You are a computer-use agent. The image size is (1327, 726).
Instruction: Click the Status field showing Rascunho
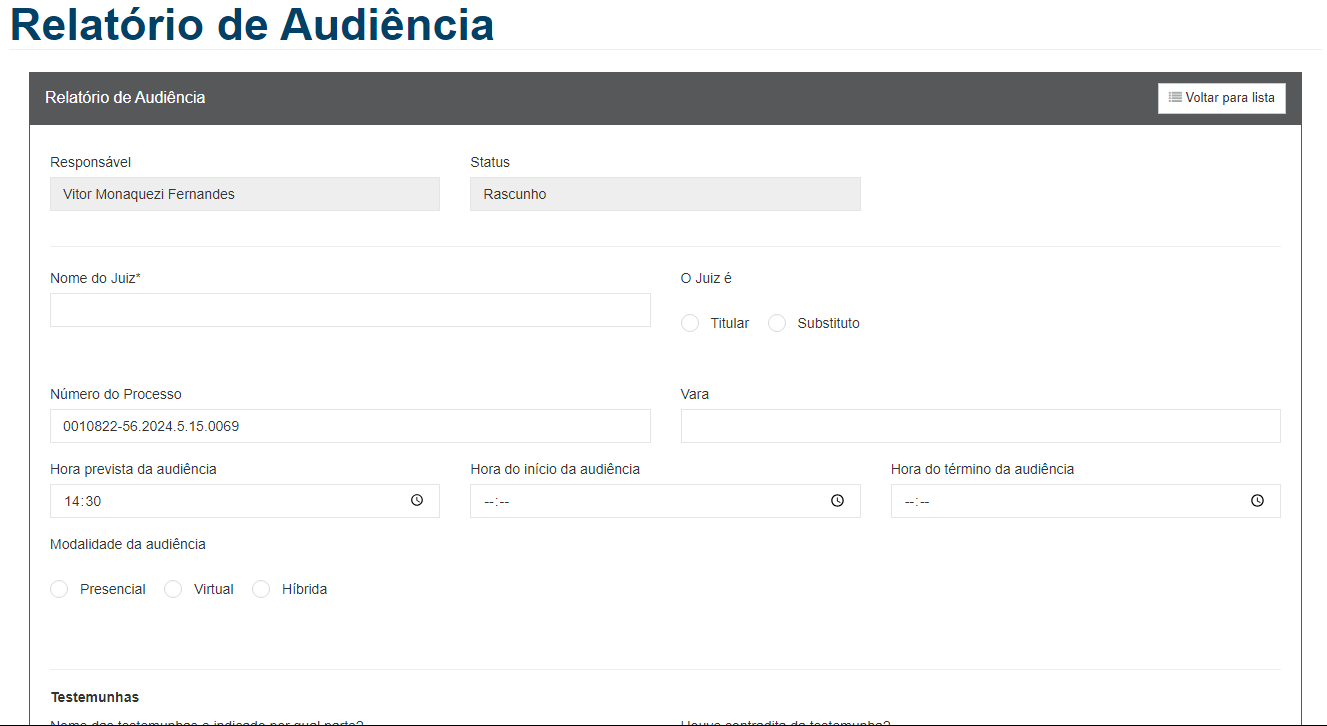point(664,194)
